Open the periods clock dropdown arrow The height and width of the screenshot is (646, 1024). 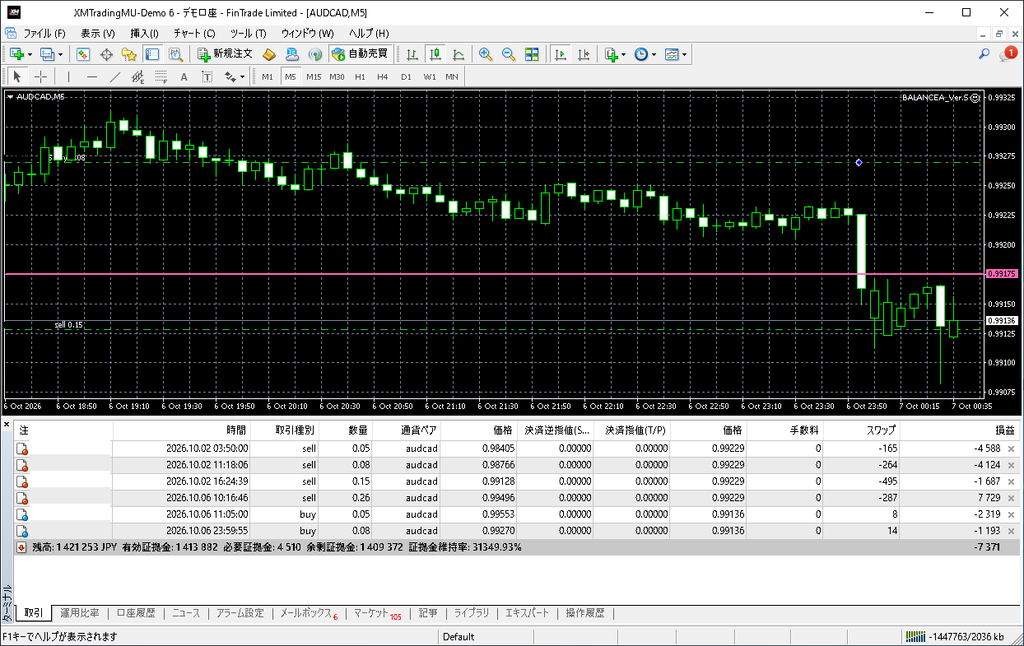coord(654,55)
